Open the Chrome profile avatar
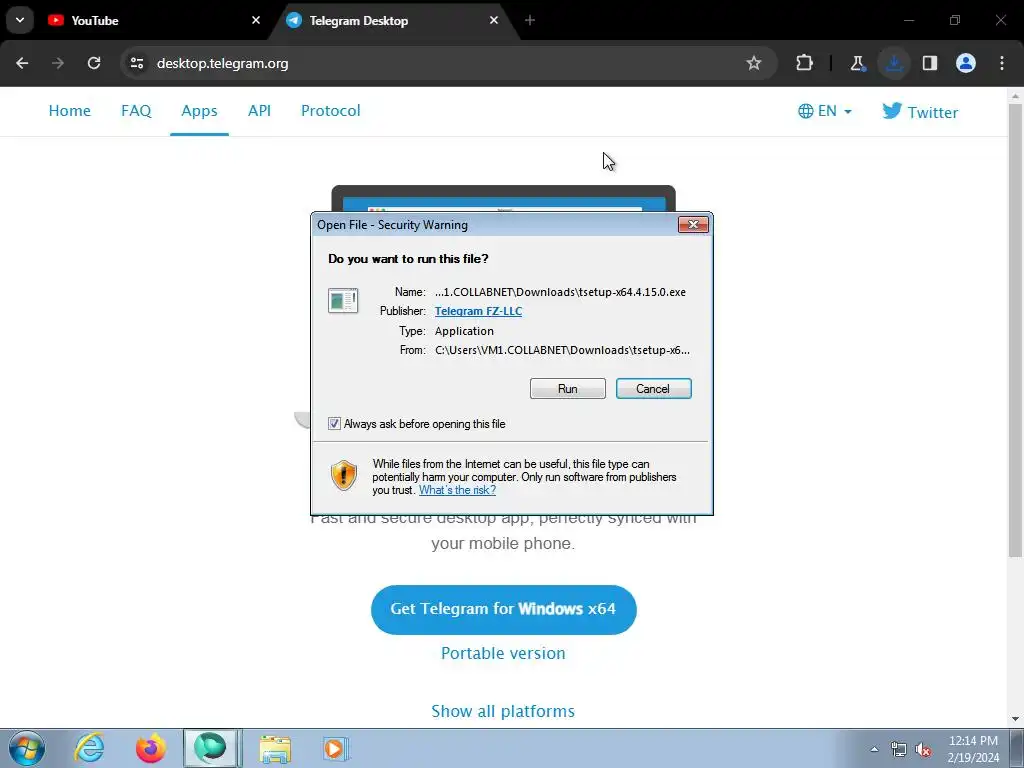 pos(966,63)
